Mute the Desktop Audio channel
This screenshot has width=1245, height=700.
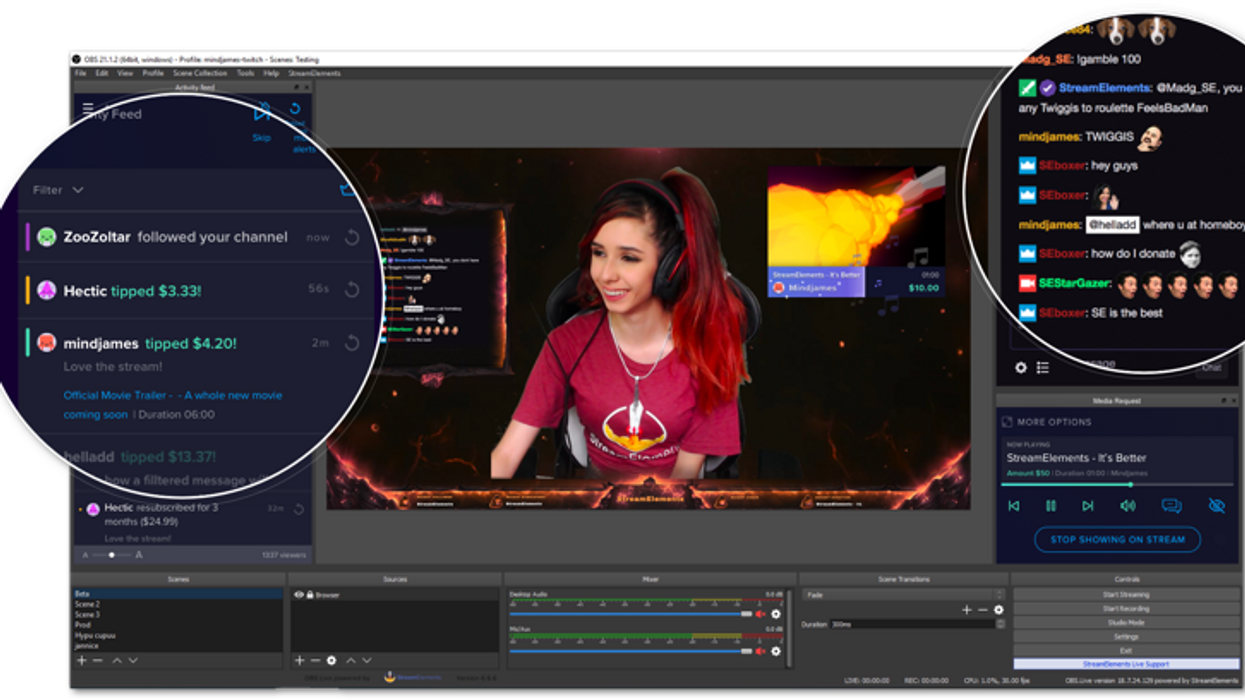(x=760, y=614)
